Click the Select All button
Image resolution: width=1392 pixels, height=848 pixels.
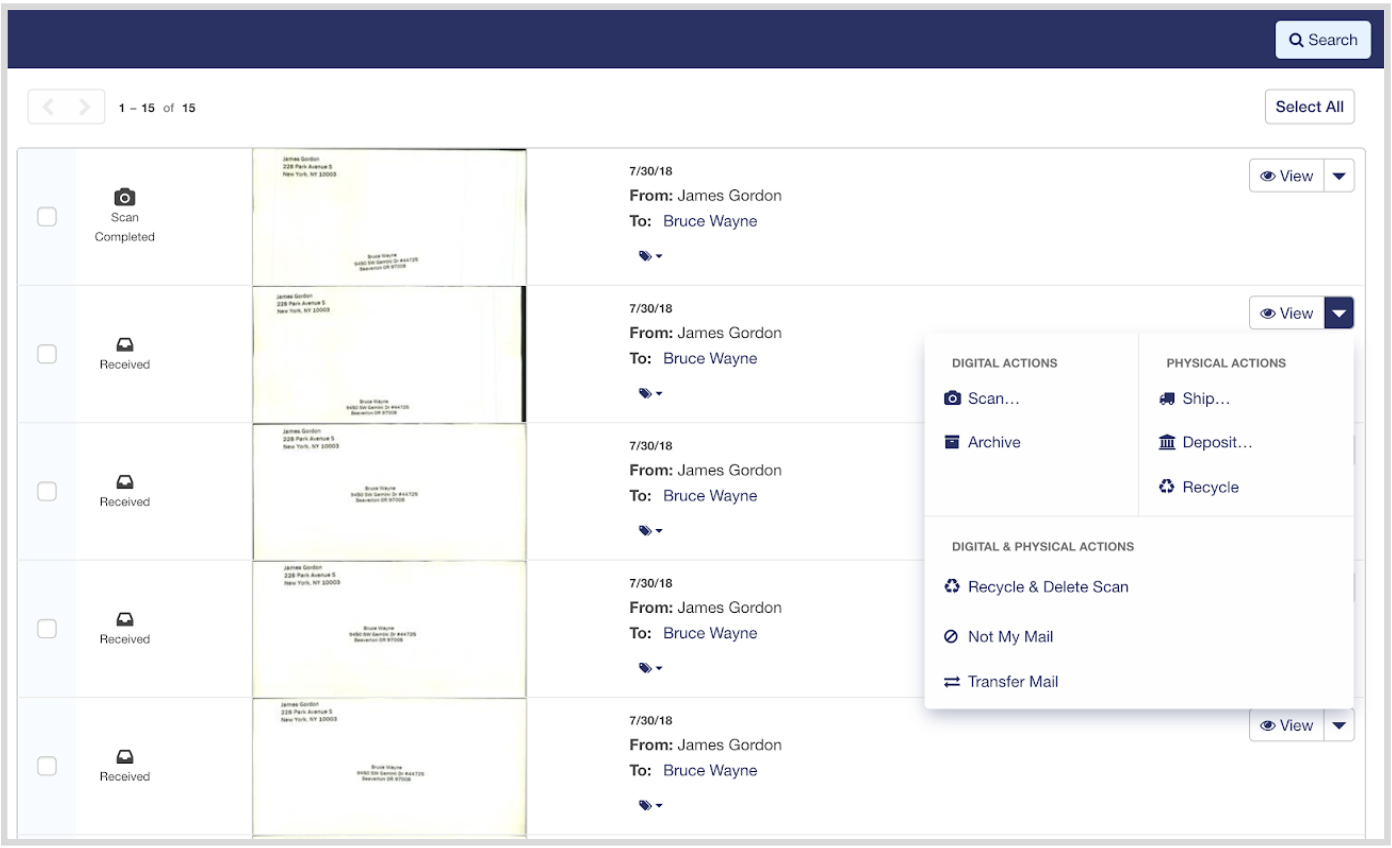pyautogui.click(x=1309, y=107)
